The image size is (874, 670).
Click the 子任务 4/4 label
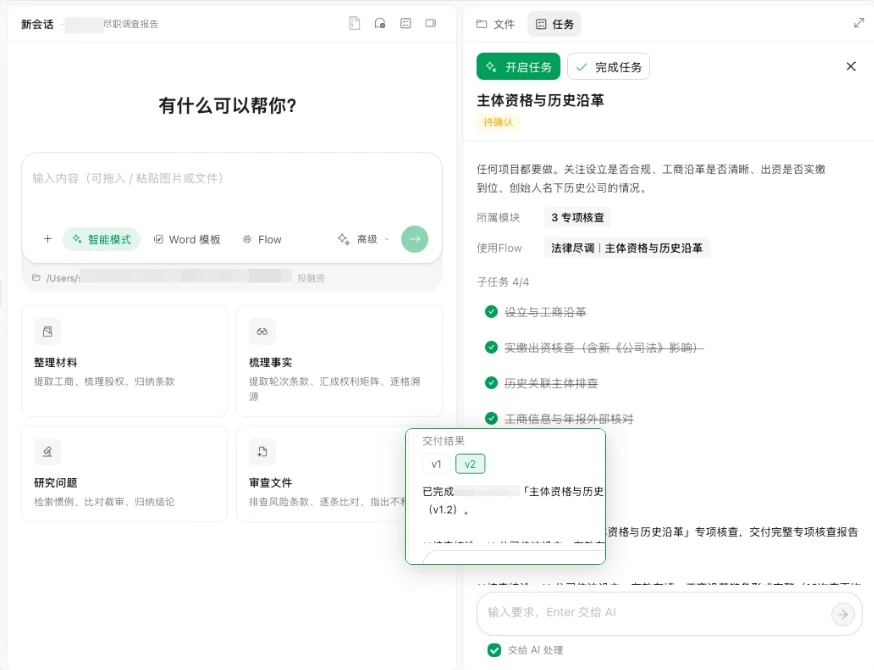point(503,282)
